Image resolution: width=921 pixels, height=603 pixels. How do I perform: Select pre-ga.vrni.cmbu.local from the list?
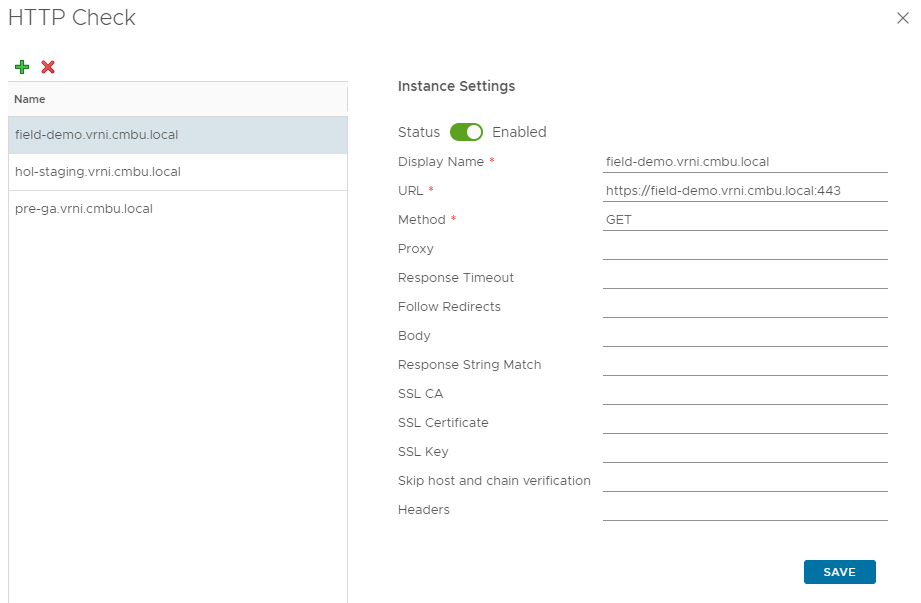click(84, 208)
